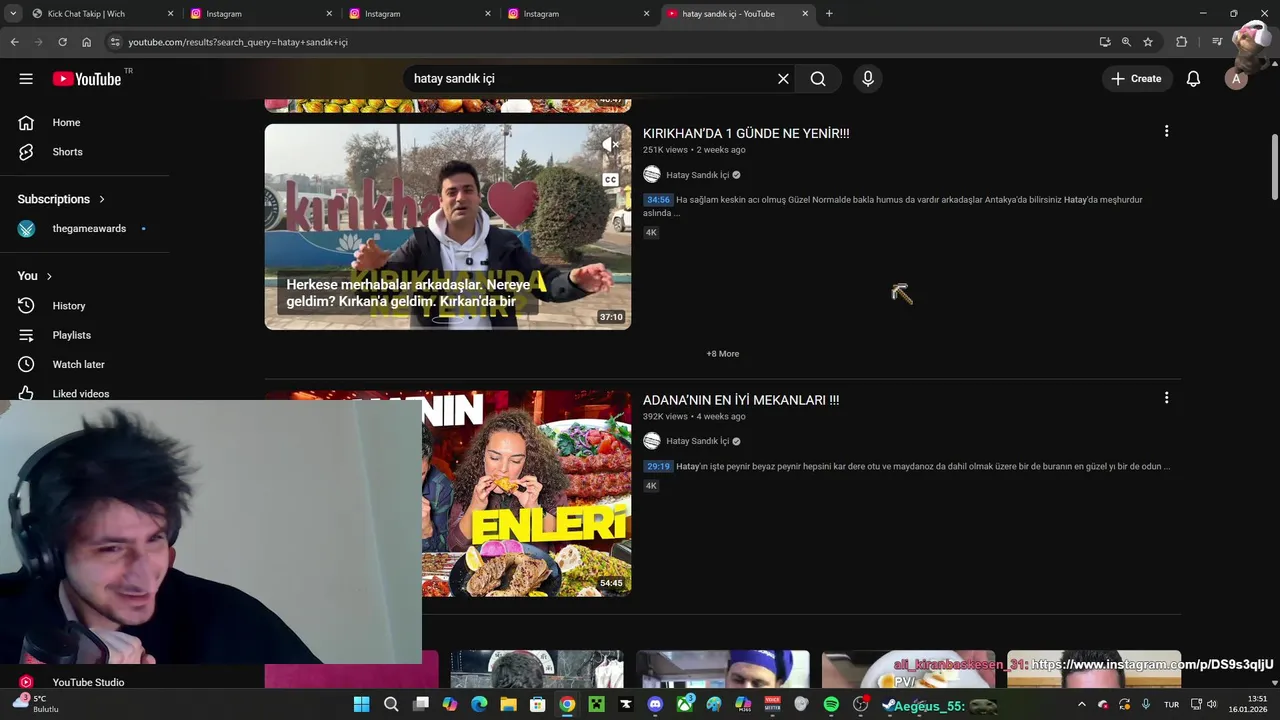
Task: Open a new browser tab
Action: click(829, 14)
